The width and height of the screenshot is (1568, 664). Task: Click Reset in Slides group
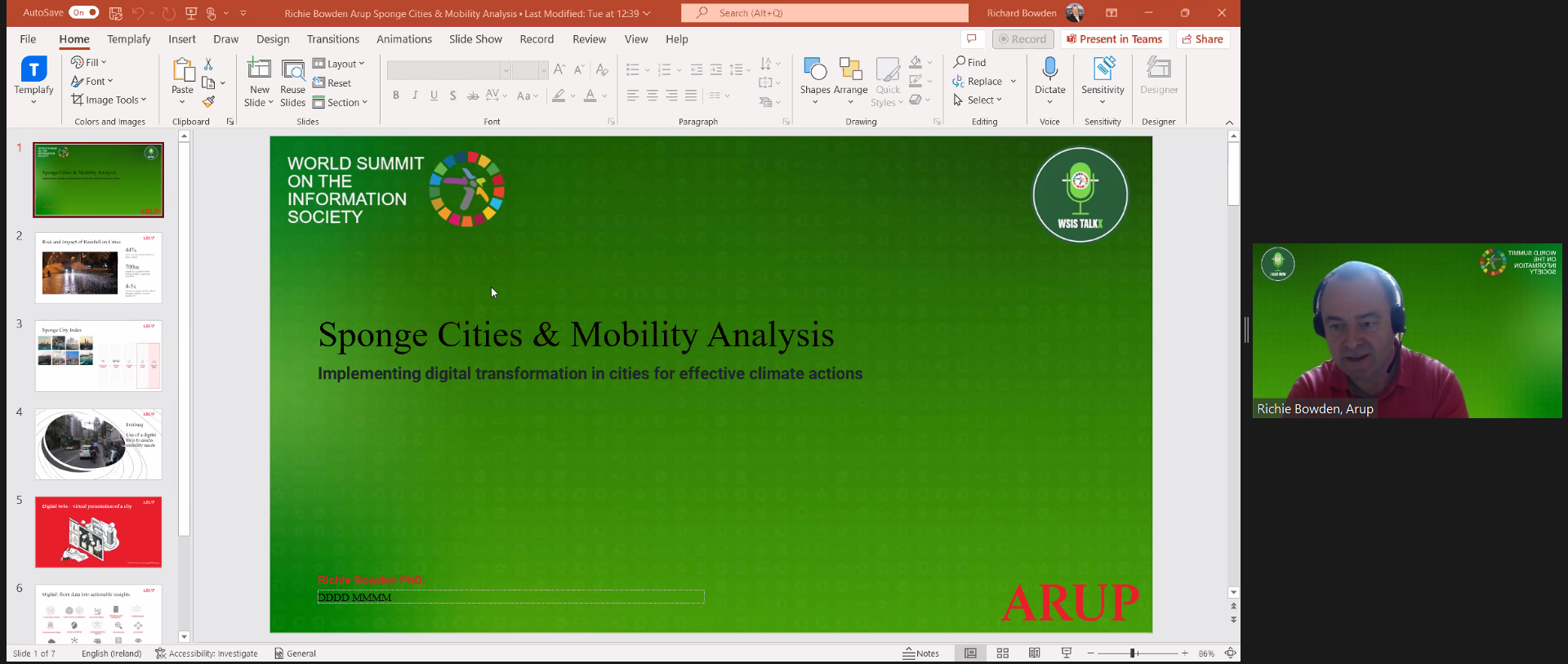[x=332, y=82]
